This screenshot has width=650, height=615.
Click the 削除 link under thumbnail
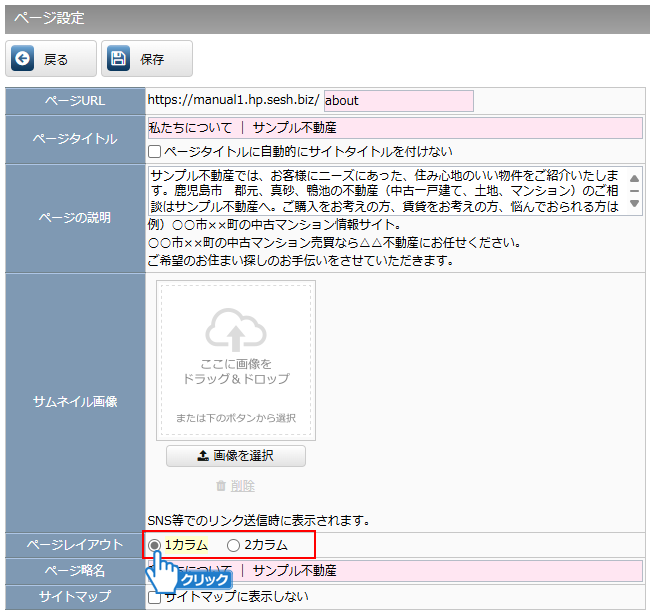pyautogui.click(x=241, y=486)
